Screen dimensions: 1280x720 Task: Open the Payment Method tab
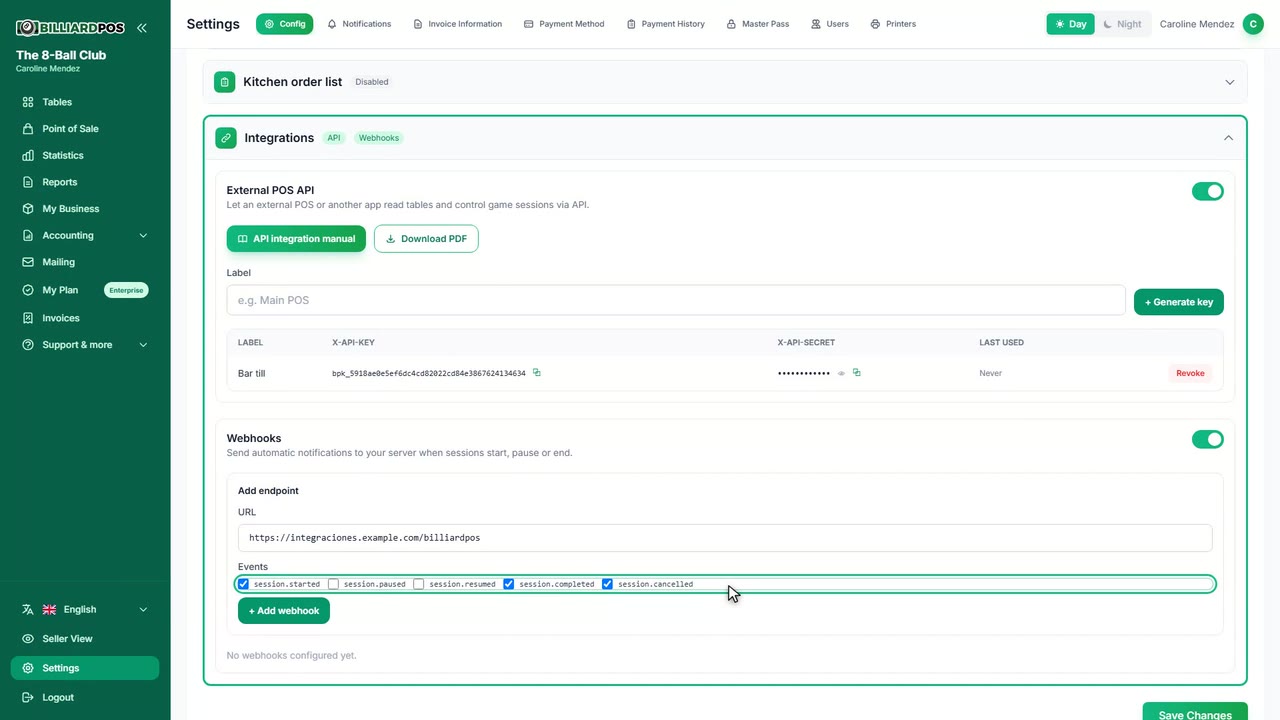(564, 24)
